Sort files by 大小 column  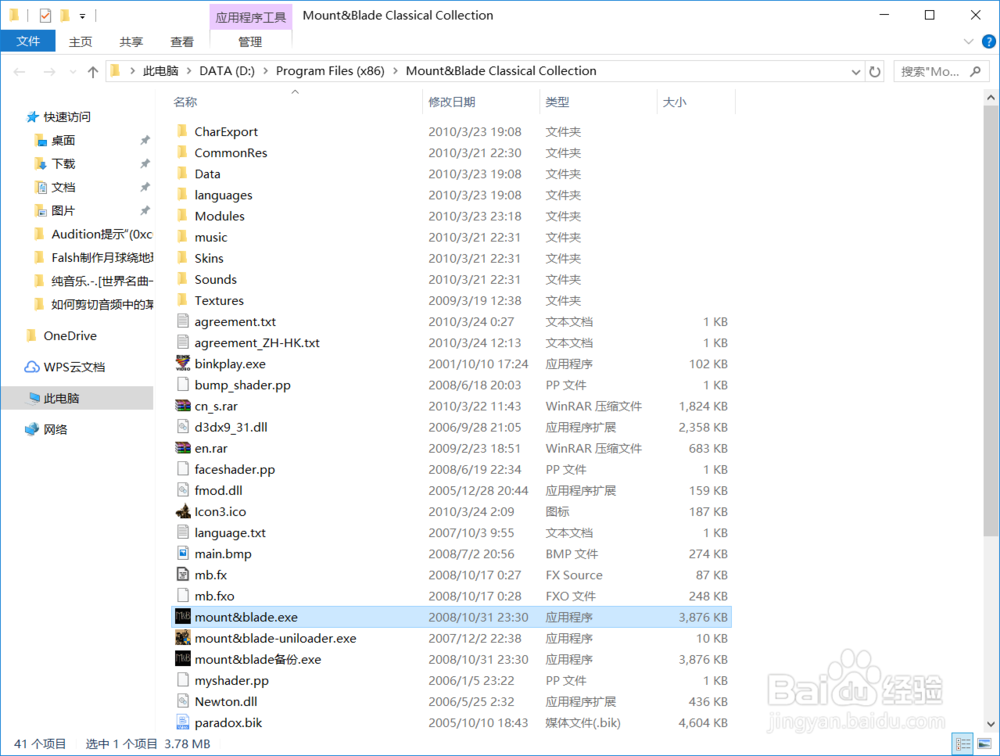coord(674,102)
